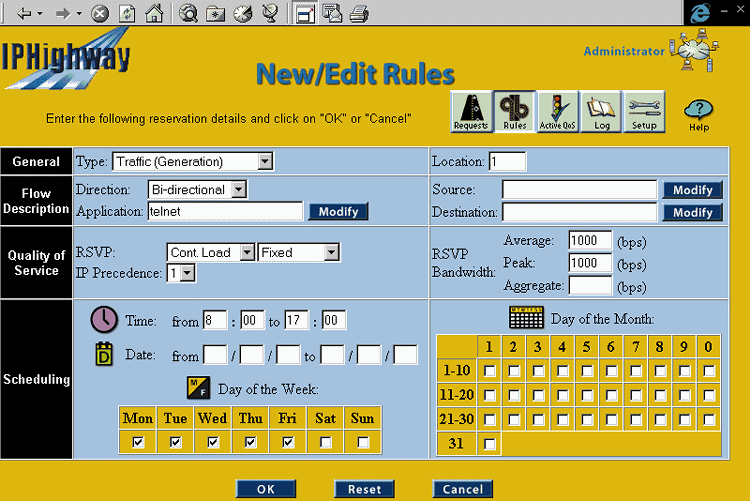Click the Time to hour field 17
This screenshot has height=501, width=750.
pos(297,320)
